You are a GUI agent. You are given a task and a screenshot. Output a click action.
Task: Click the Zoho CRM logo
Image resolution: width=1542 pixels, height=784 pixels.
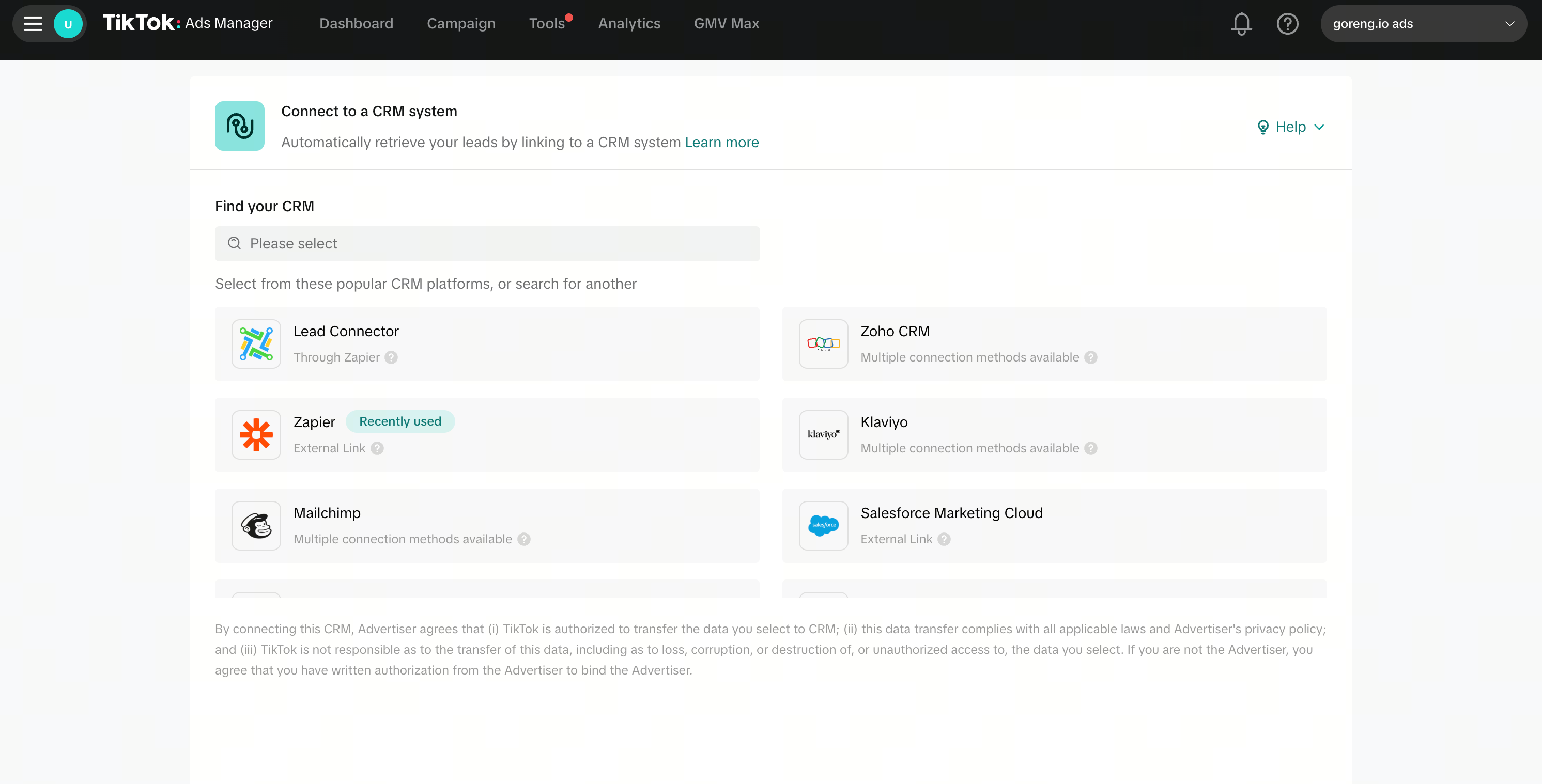[x=823, y=343]
